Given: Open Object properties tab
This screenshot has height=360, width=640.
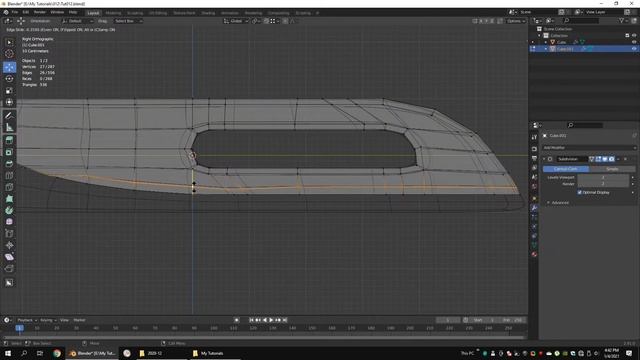Looking at the screenshot, I should [x=534, y=198].
